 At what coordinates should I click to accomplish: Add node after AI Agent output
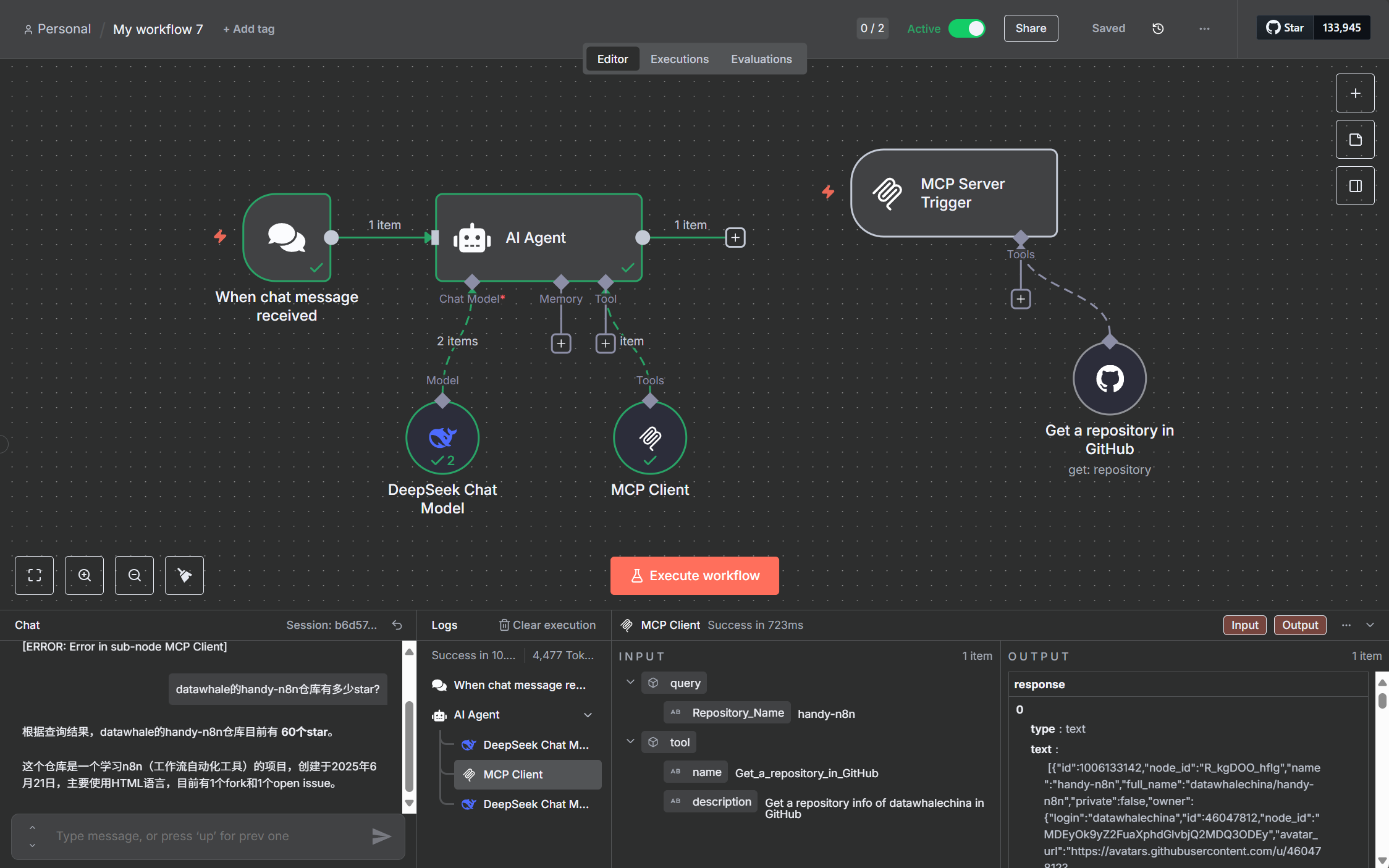[x=735, y=238]
